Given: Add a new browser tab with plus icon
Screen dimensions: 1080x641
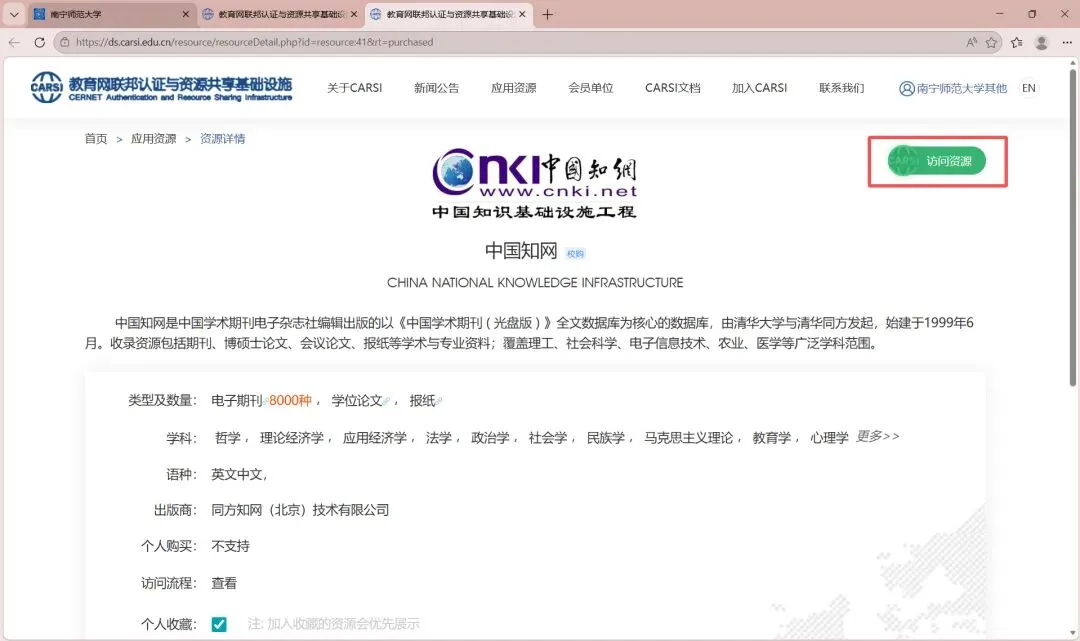Looking at the screenshot, I should [548, 14].
